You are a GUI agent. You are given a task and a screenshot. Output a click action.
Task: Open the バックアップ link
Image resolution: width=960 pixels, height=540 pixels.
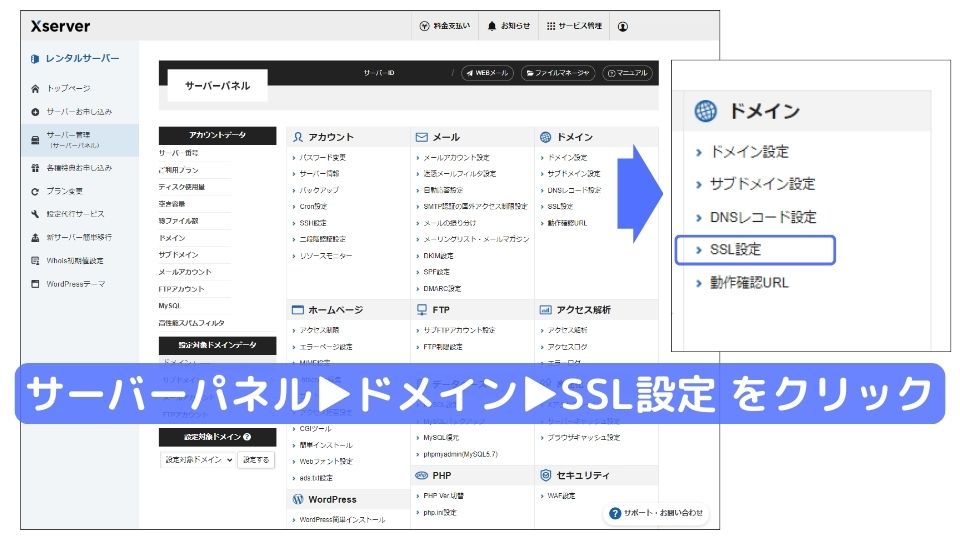point(319,190)
